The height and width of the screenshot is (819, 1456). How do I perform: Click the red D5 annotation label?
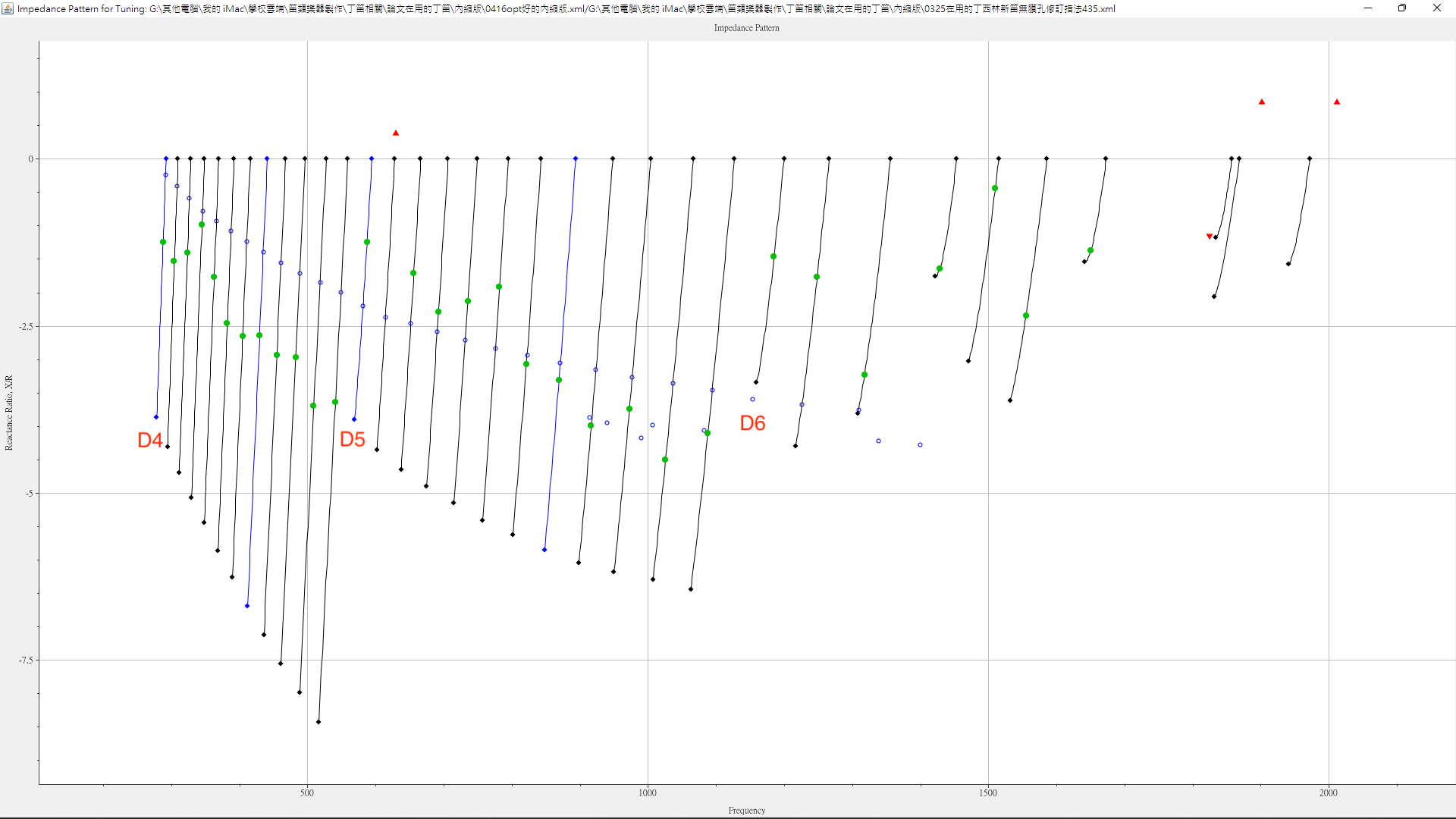[x=353, y=439]
